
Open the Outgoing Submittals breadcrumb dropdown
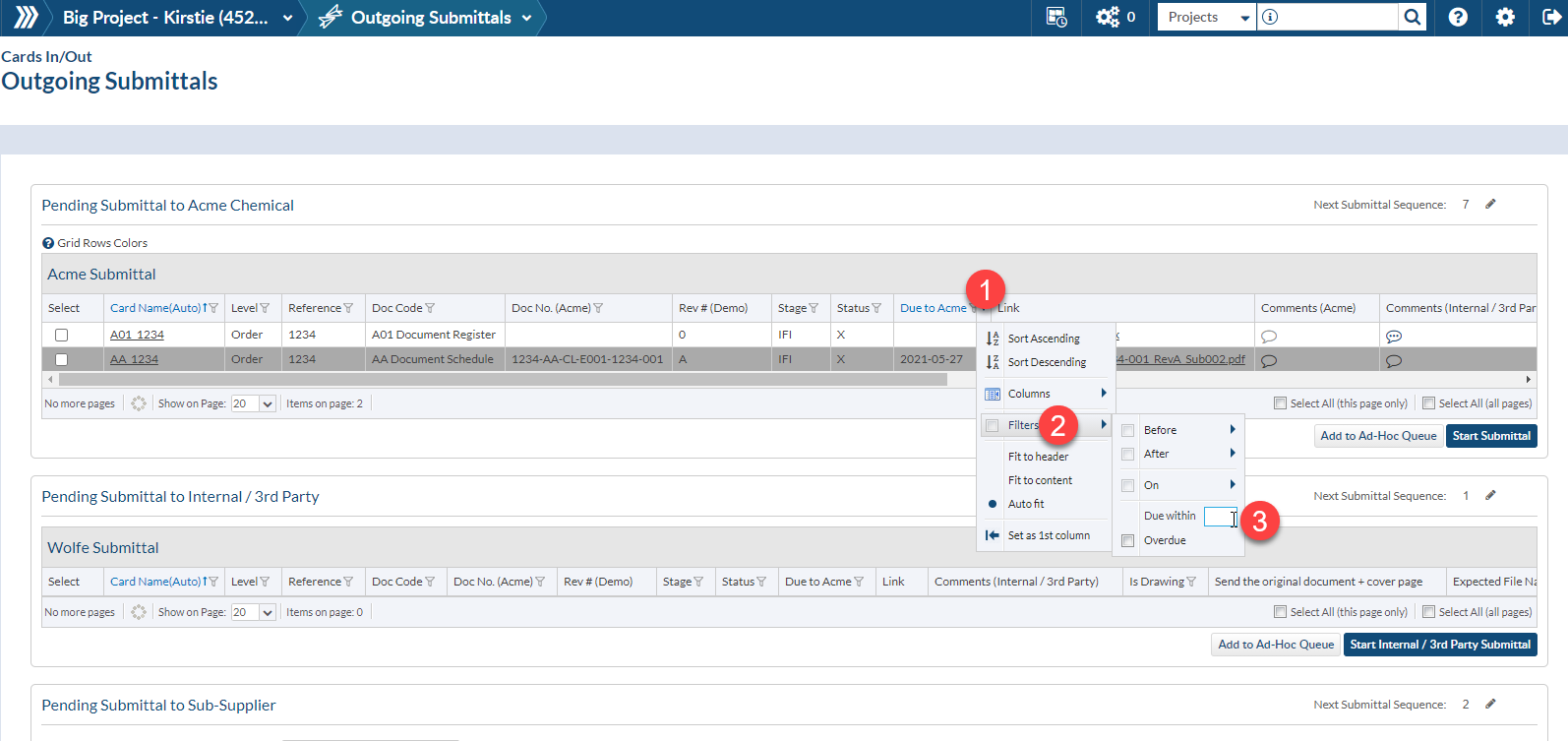click(x=526, y=18)
